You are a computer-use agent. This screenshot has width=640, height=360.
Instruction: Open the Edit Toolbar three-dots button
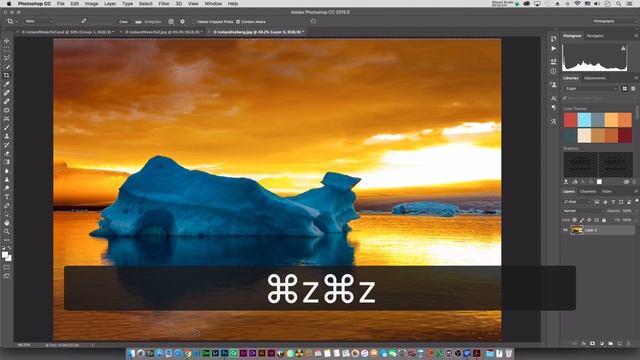[7, 240]
